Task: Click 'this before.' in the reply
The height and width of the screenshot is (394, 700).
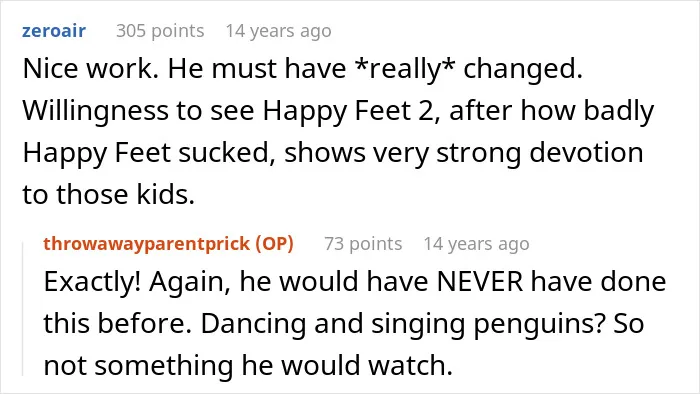Action: coord(118,323)
